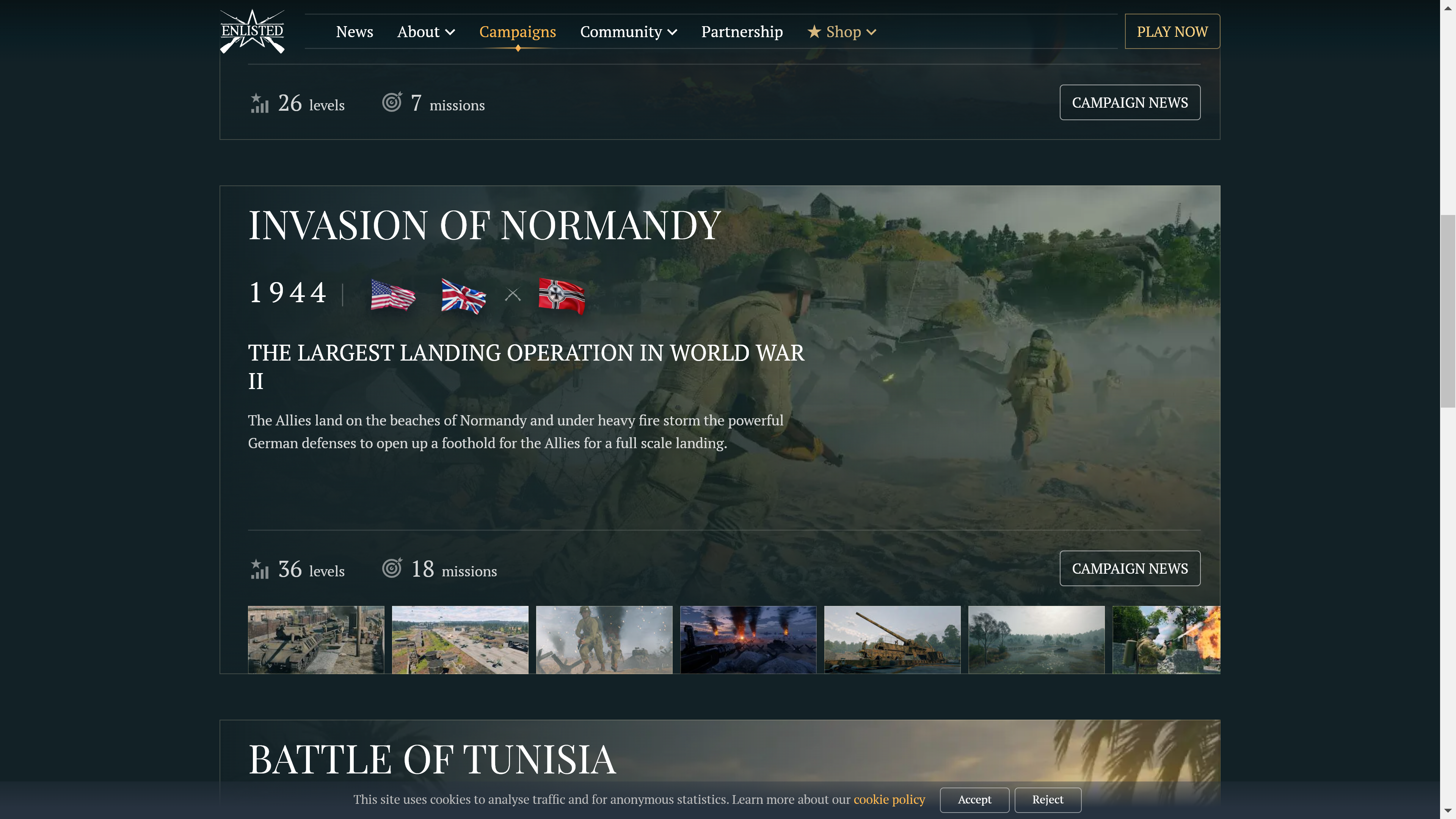Click the '18 missions' text
The width and height of the screenshot is (1456, 819).
tap(453, 569)
